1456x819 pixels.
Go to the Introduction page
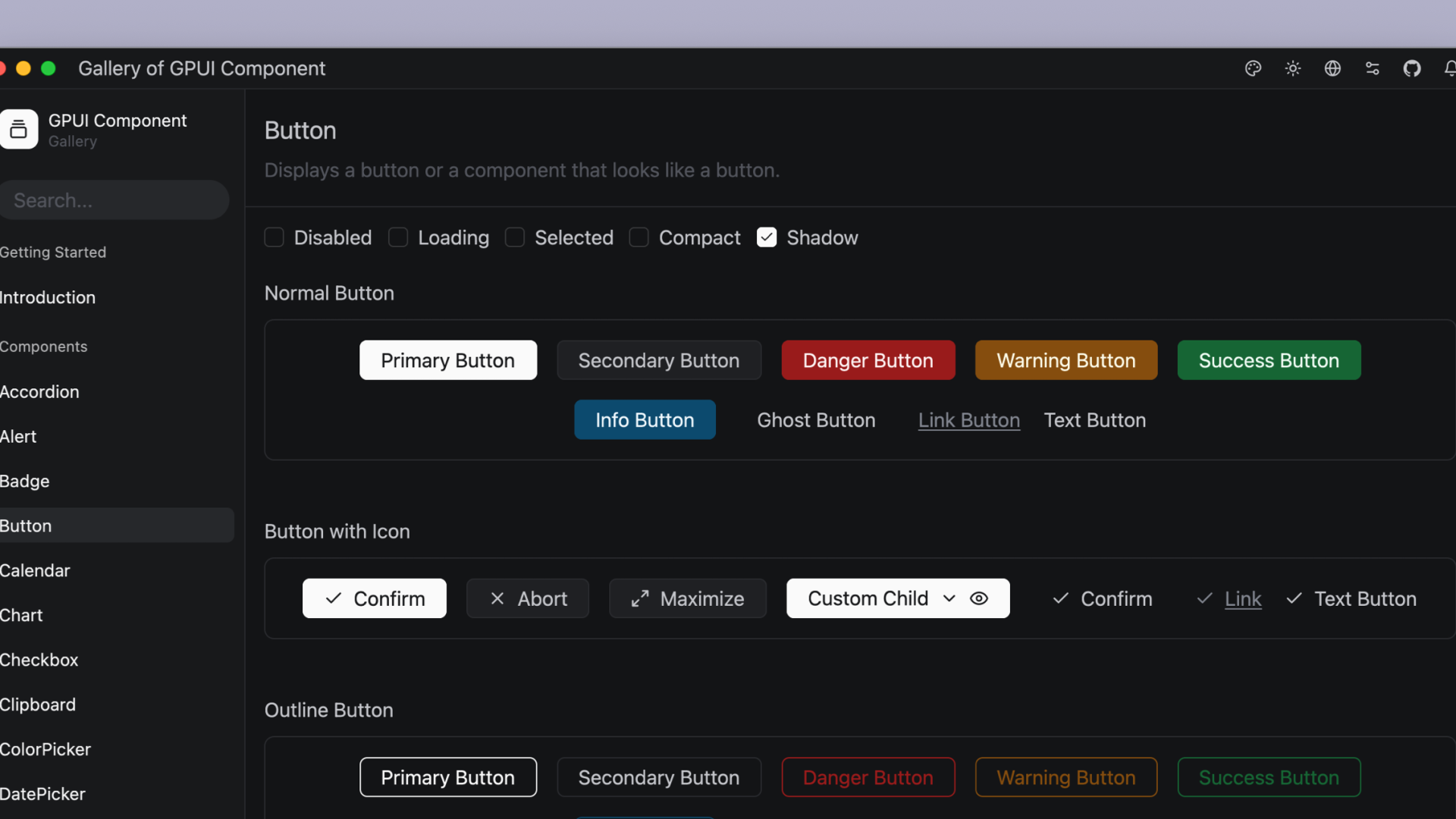(48, 297)
